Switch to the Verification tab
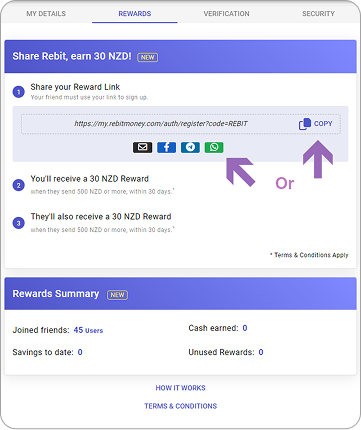361x430 pixels. pos(226,14)
